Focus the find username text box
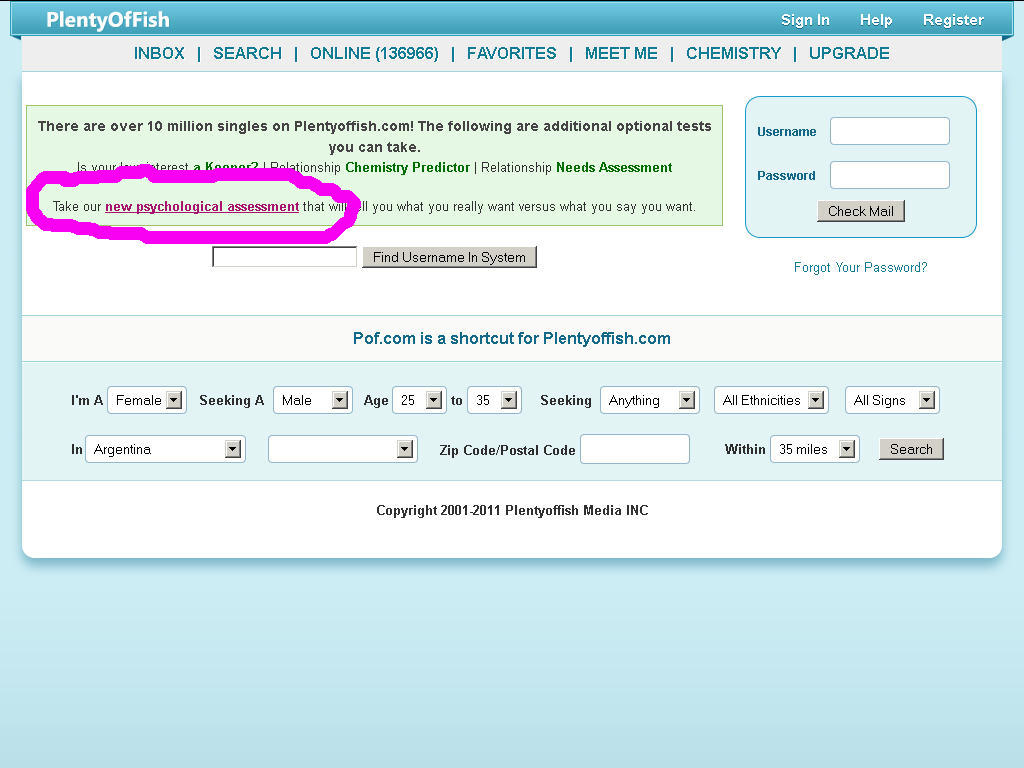1024x768 pixels. pyautogui.click(x=285, y=257)
